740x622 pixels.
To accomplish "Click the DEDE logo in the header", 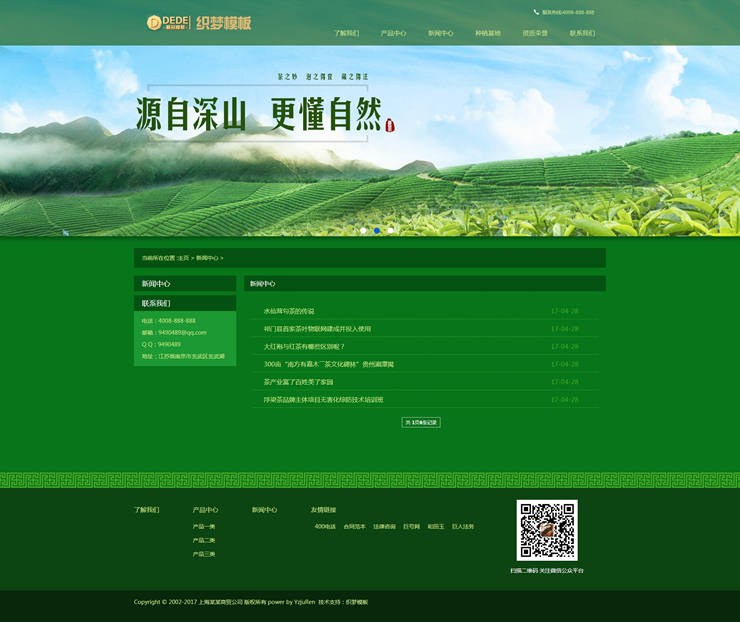I will 168,22.
